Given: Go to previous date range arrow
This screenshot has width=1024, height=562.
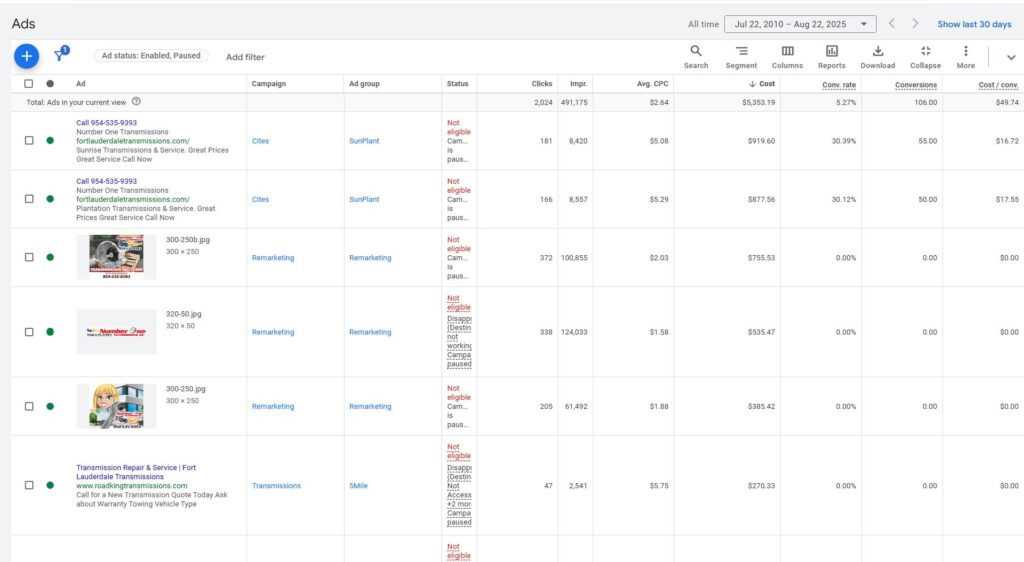Looking at the screenshot, I should [x=891, y=23].
